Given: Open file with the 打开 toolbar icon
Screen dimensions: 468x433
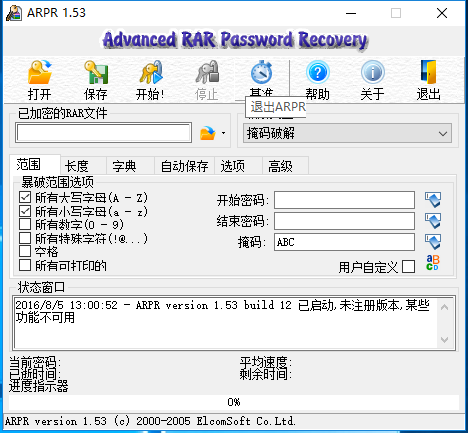Looking at the screenshot, I should click(40, 80).
